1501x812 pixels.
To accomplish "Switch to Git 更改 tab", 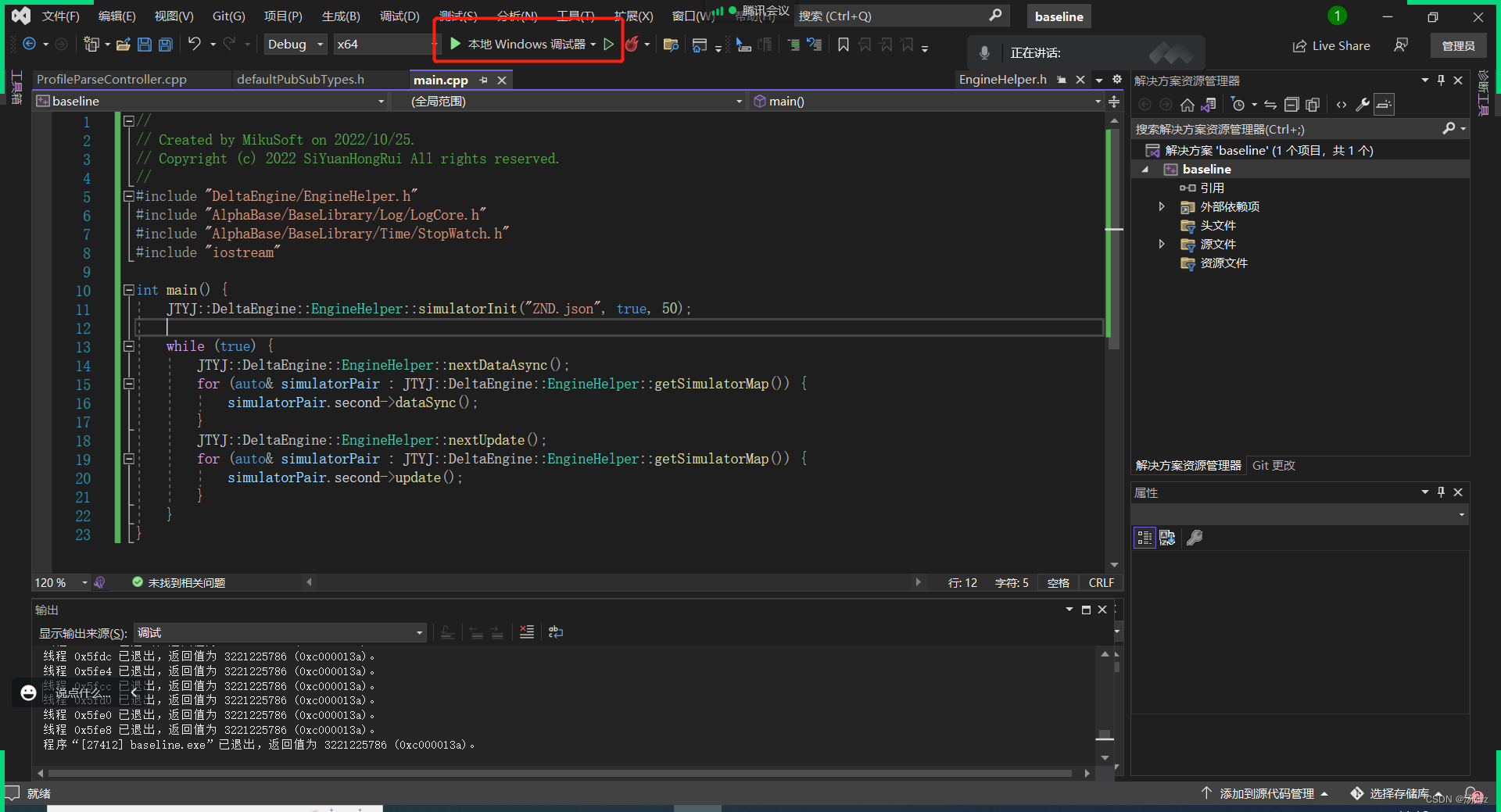I will 1274,465.
